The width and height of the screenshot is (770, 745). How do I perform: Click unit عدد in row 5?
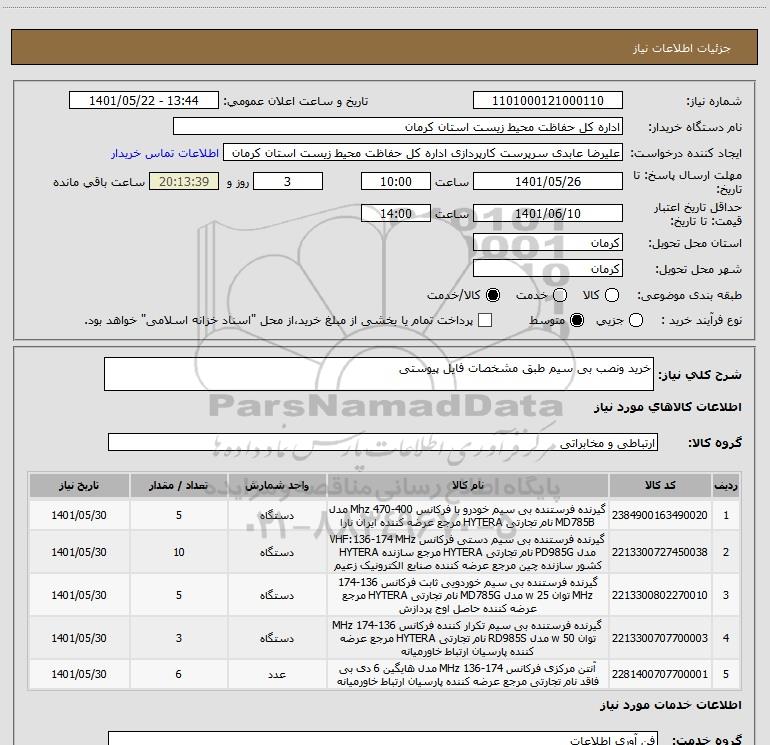pyautogui.click(x=277, y=675)
